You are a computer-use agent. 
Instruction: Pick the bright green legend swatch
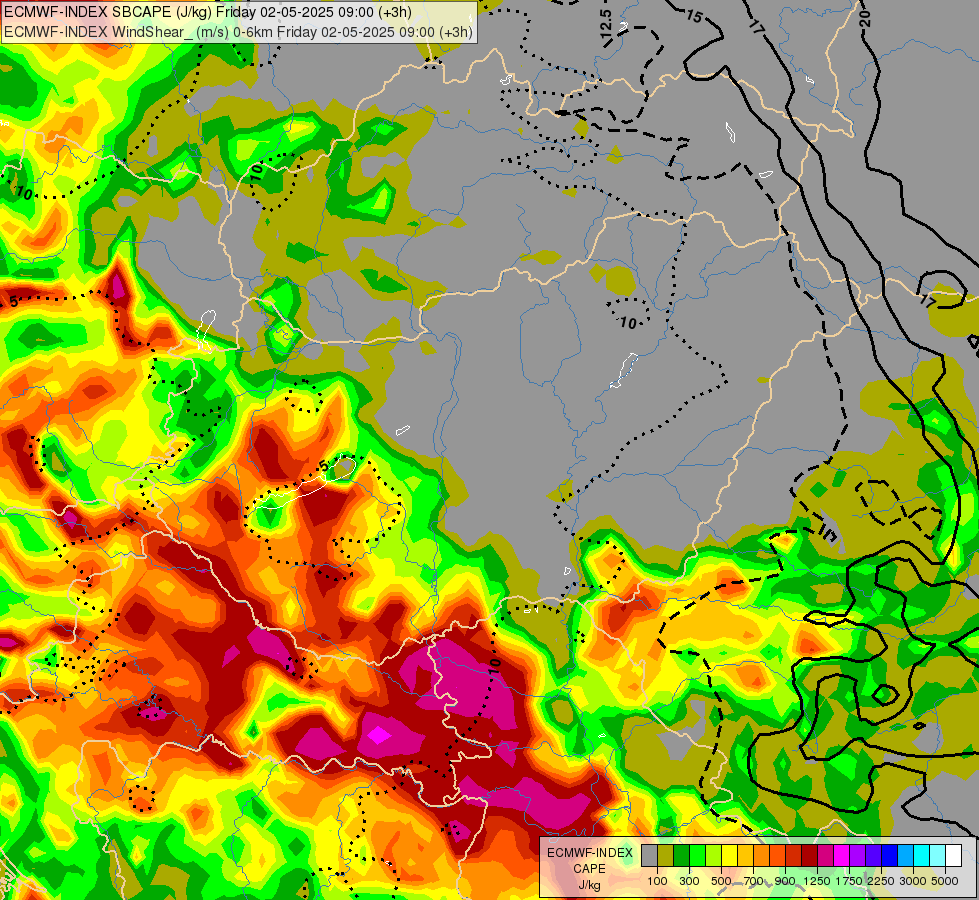697,855
